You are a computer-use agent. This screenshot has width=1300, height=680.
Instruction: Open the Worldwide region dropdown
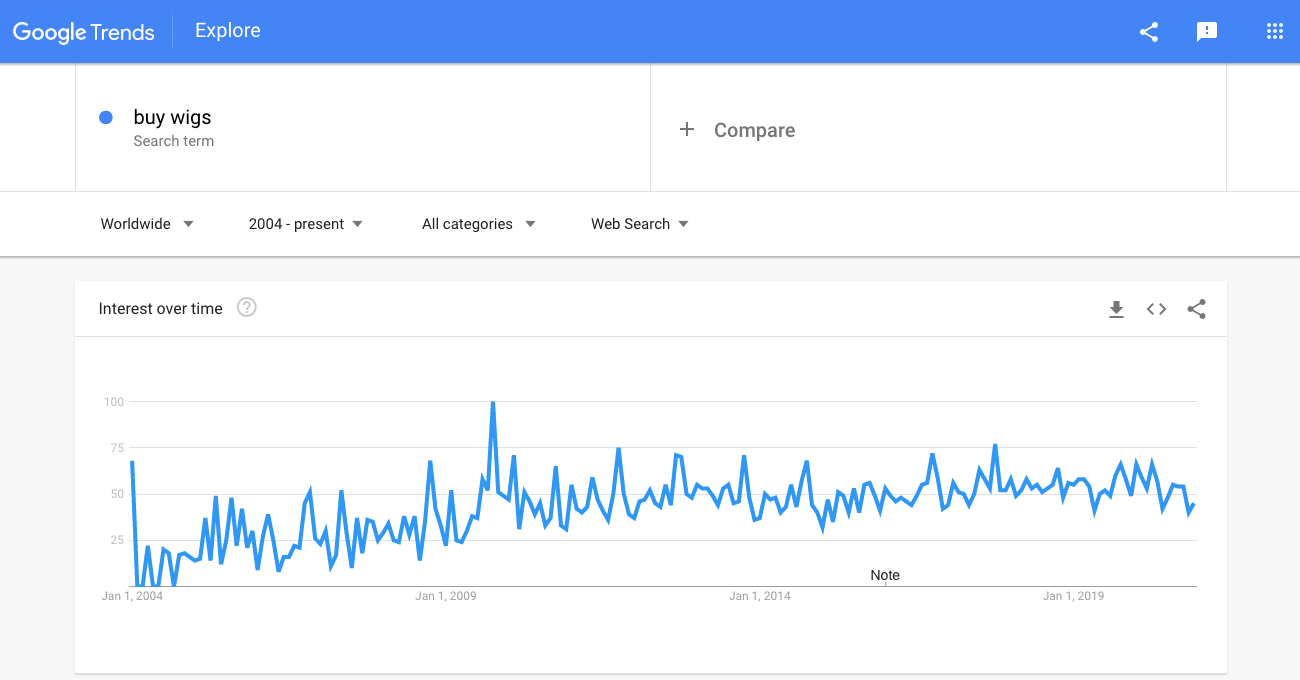pos(147,224)
